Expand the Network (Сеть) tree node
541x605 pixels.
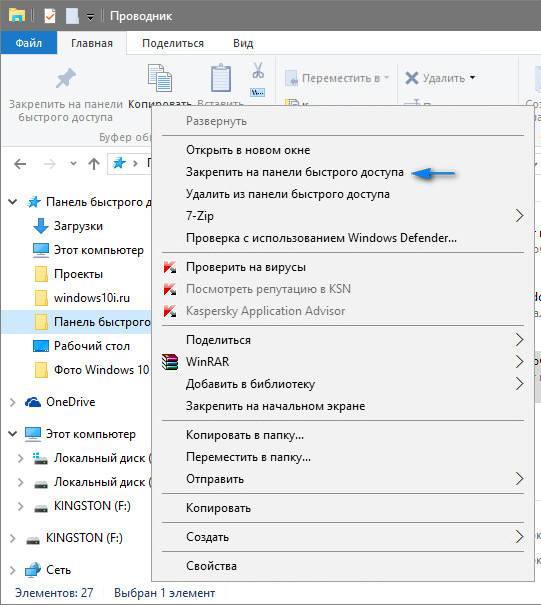(13, 570)
